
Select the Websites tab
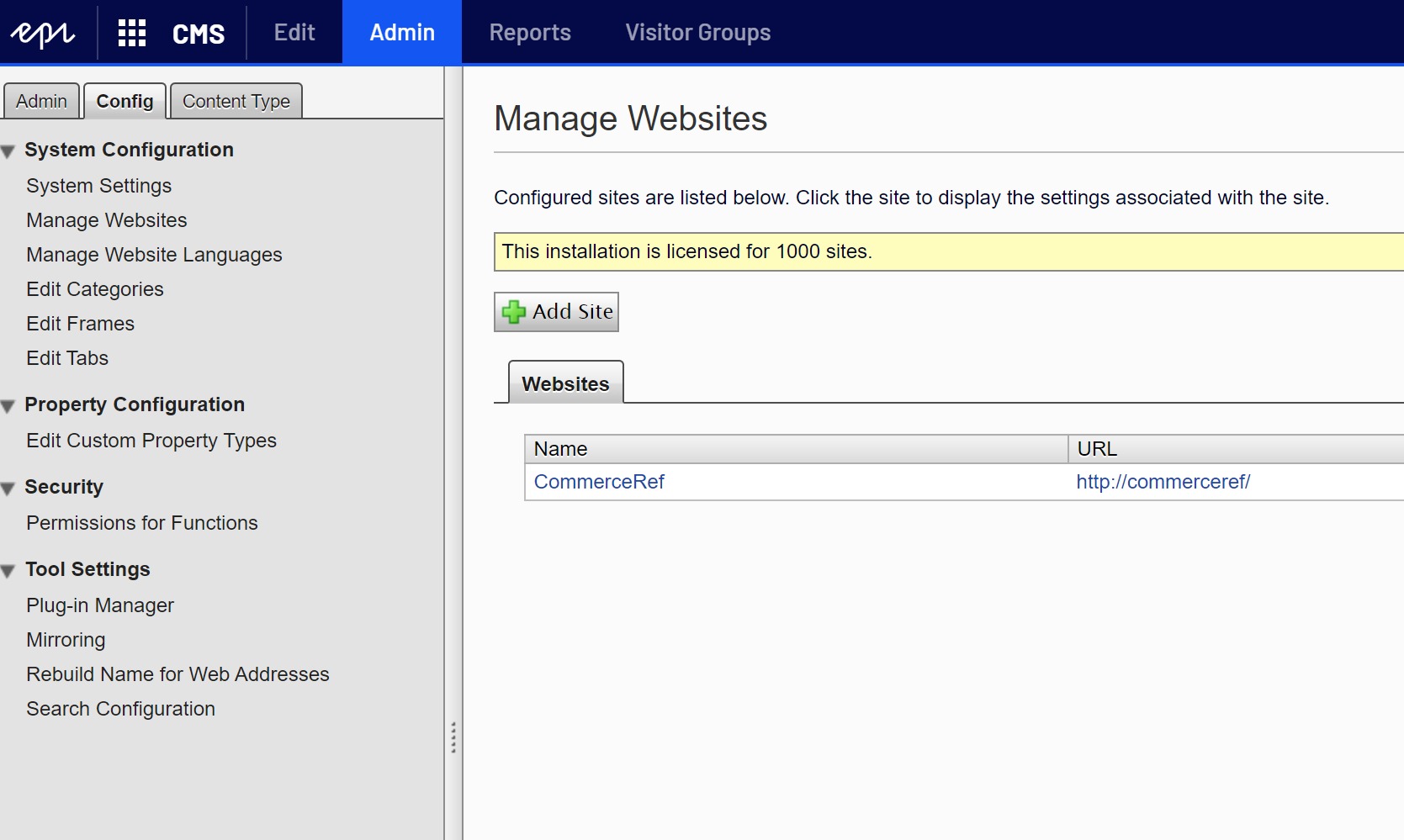pyautogui.click(x=565, y=383)
